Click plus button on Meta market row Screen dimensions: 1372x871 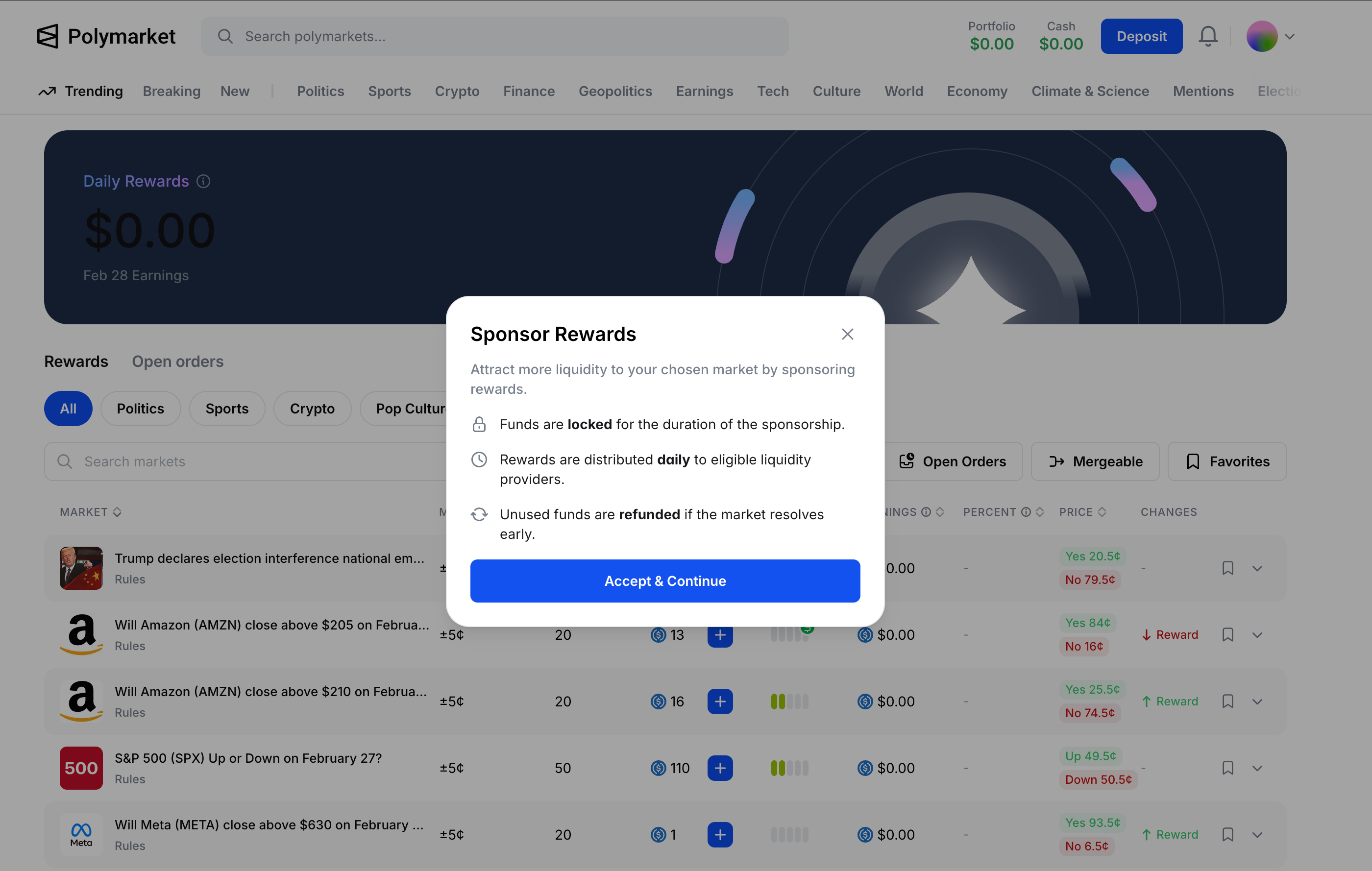coord(720,835)
